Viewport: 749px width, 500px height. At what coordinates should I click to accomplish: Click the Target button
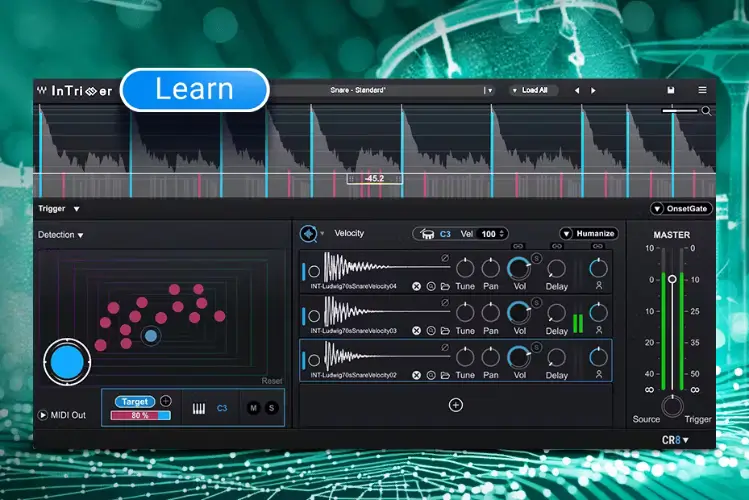(135, 402)
